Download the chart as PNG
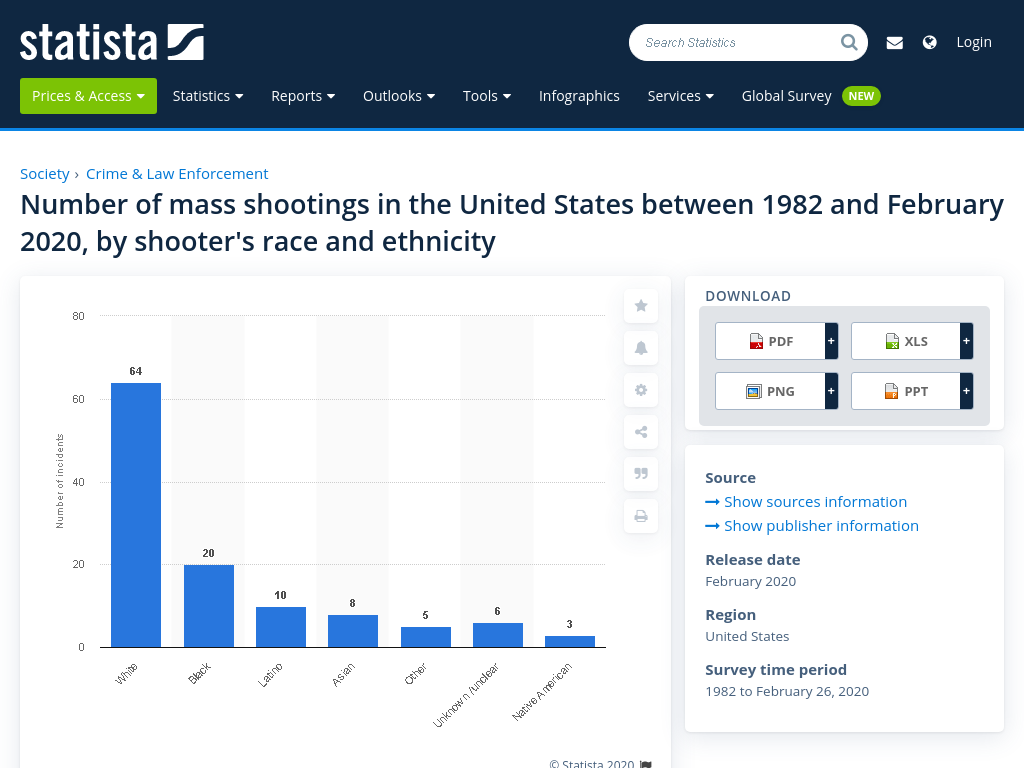1024x768 pixels. tap(771, 391)
